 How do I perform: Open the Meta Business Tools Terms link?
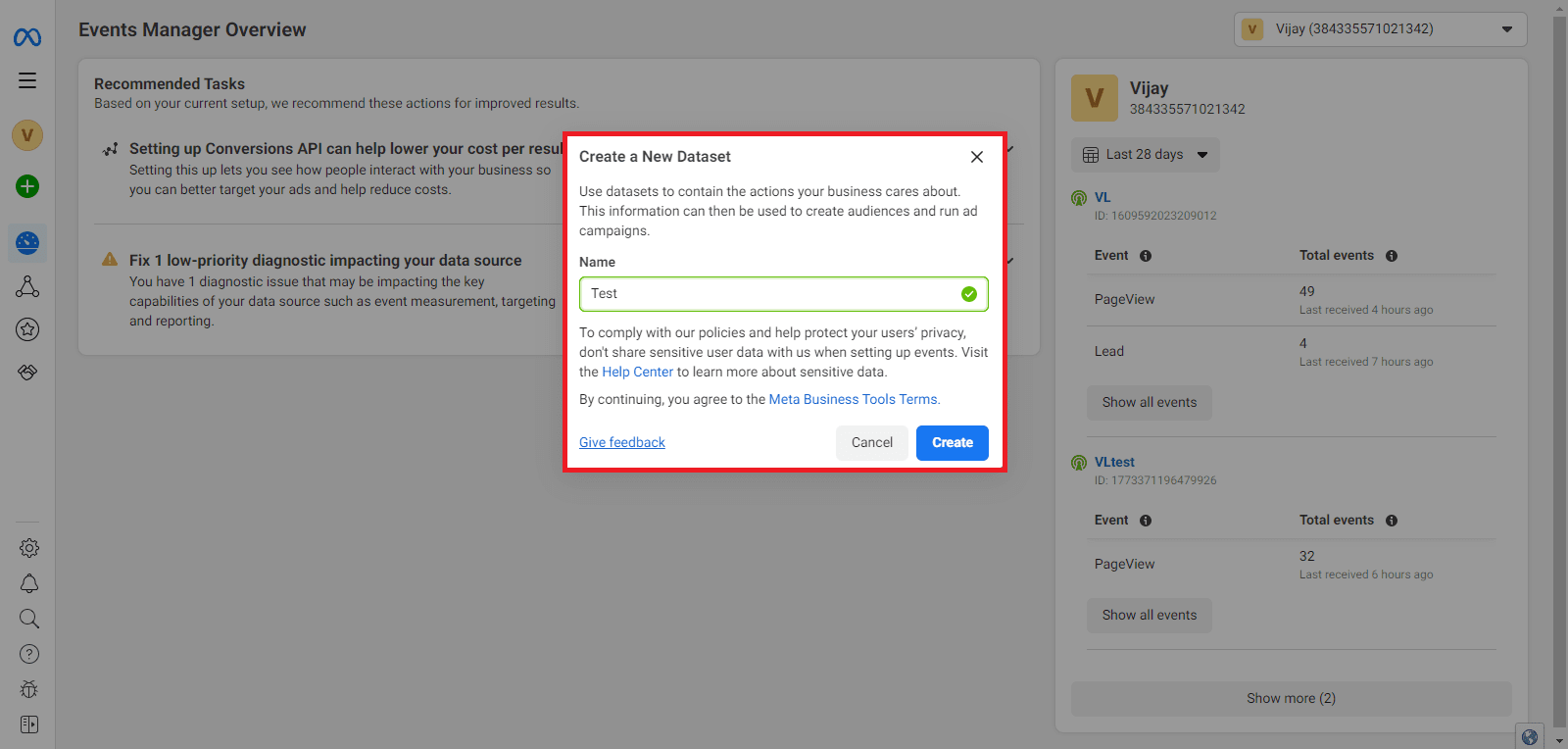click(853, 399)
